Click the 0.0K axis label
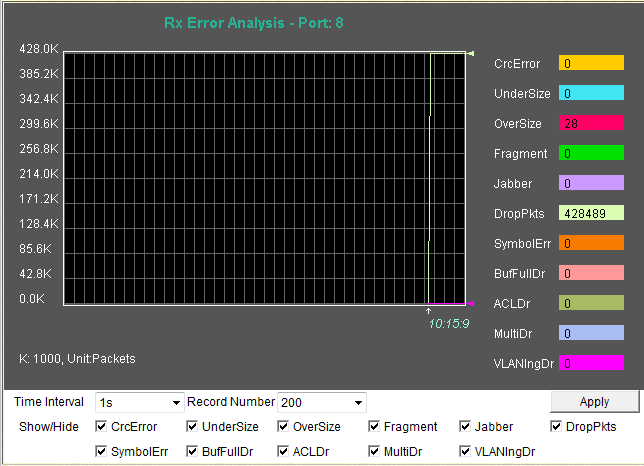 (x=32, y=299)
